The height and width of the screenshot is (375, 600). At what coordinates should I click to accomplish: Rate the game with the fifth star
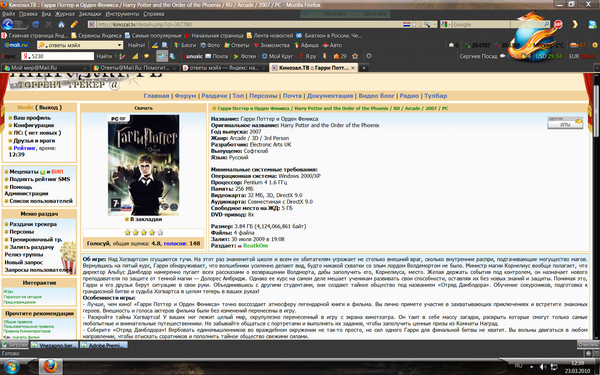160,232
